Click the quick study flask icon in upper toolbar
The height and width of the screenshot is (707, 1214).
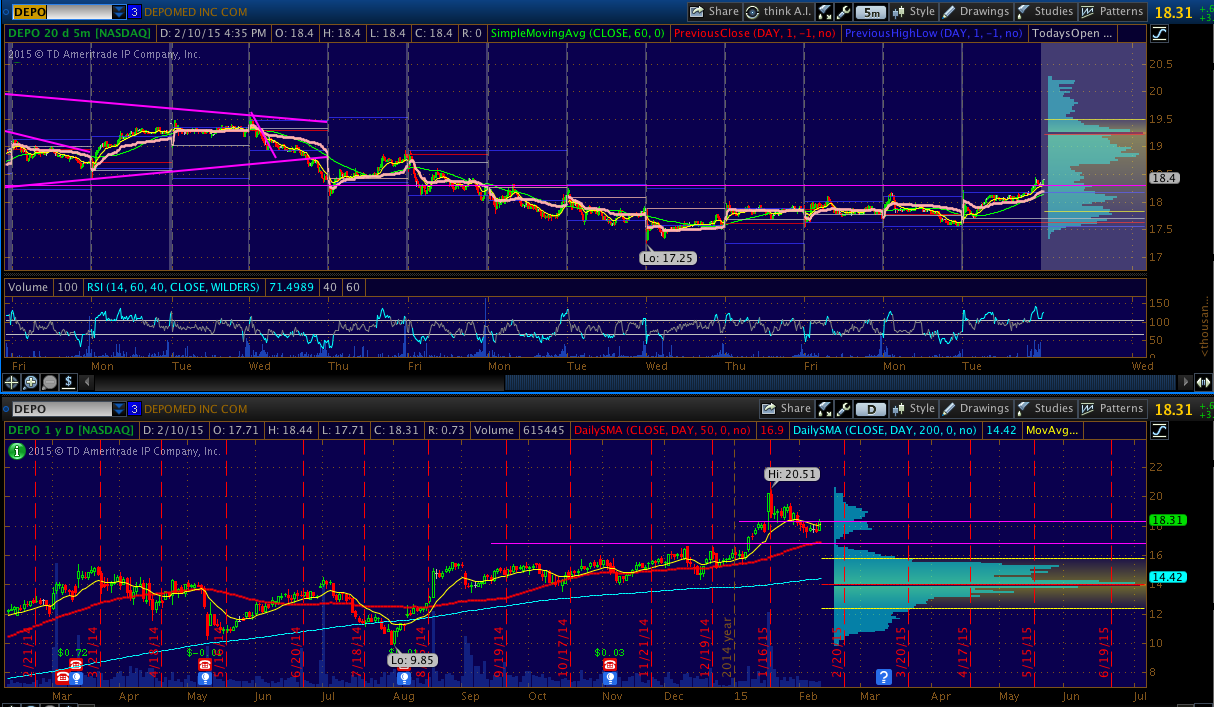825,12
